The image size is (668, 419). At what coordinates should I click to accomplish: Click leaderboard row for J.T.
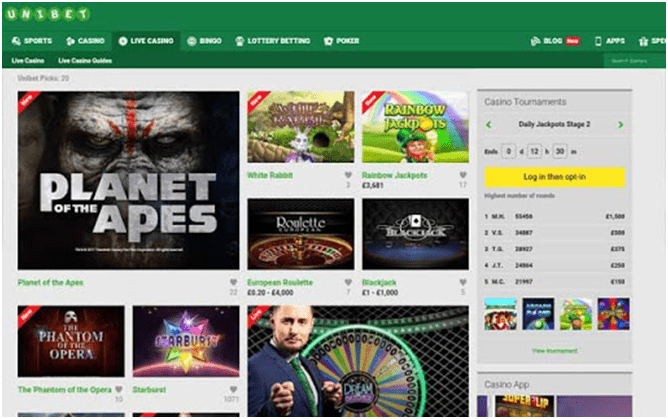pyautogui.click(x=555, y=265)
